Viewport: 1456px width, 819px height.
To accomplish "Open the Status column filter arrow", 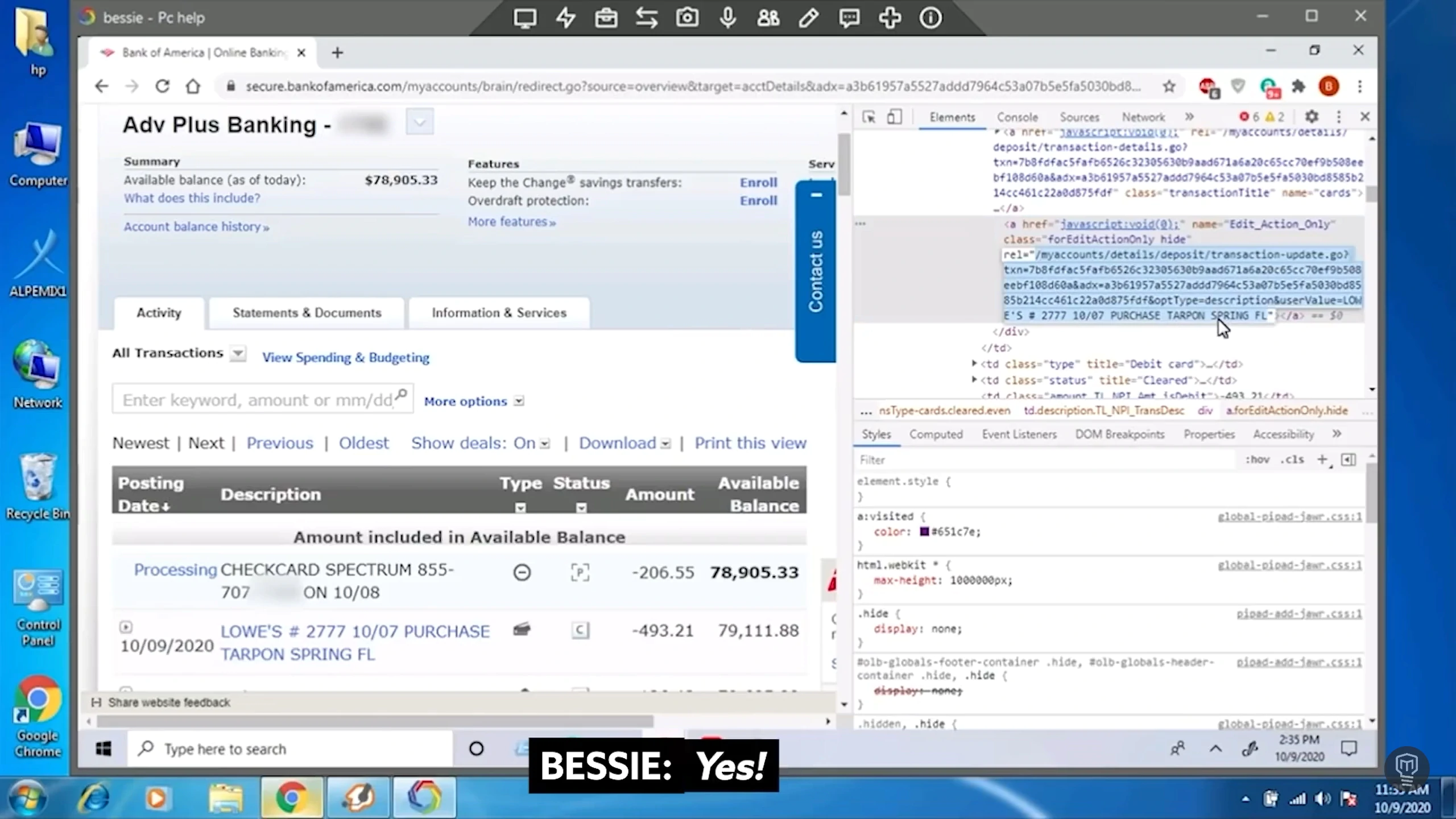I will (x=581, y=507).
